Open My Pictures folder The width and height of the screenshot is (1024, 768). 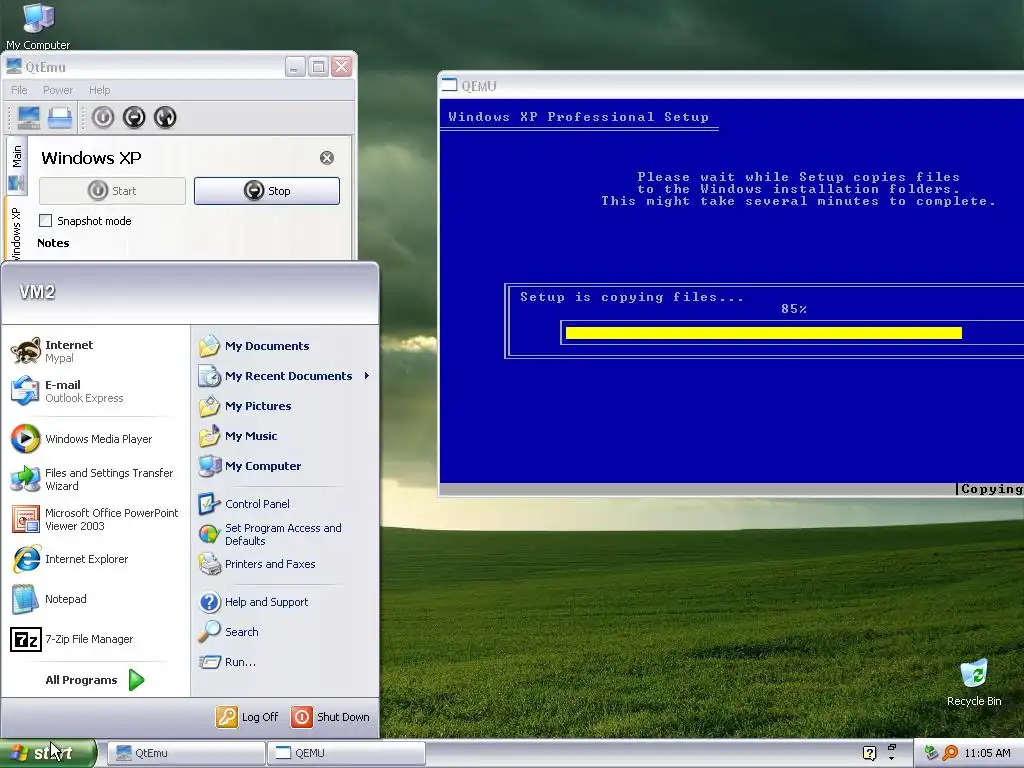coord(285,406)
